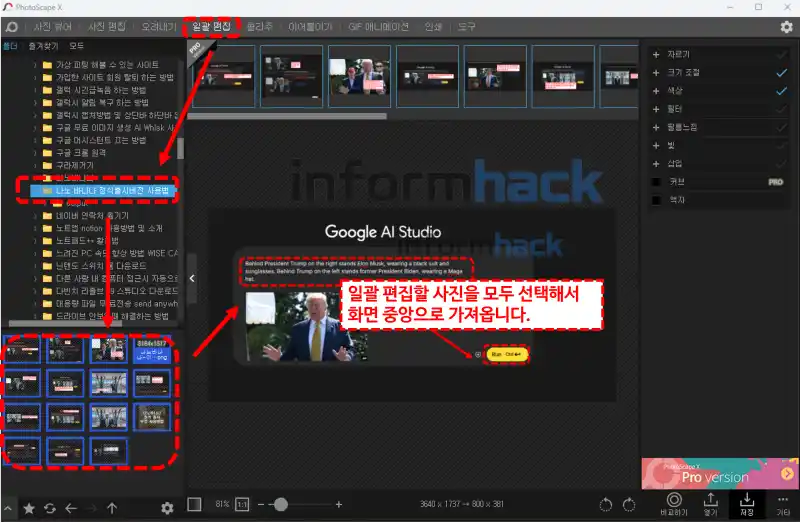Select the 구글 어시스턴트 끄는 방법 folder
Screen dimensions: 800x522
[x=101, y=140]
